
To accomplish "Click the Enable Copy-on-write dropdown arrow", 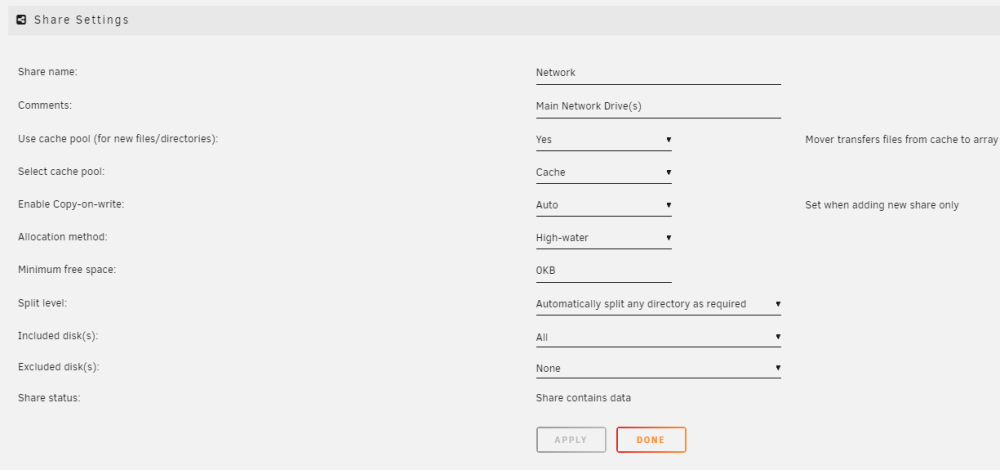I will click(x=668, y=205).
